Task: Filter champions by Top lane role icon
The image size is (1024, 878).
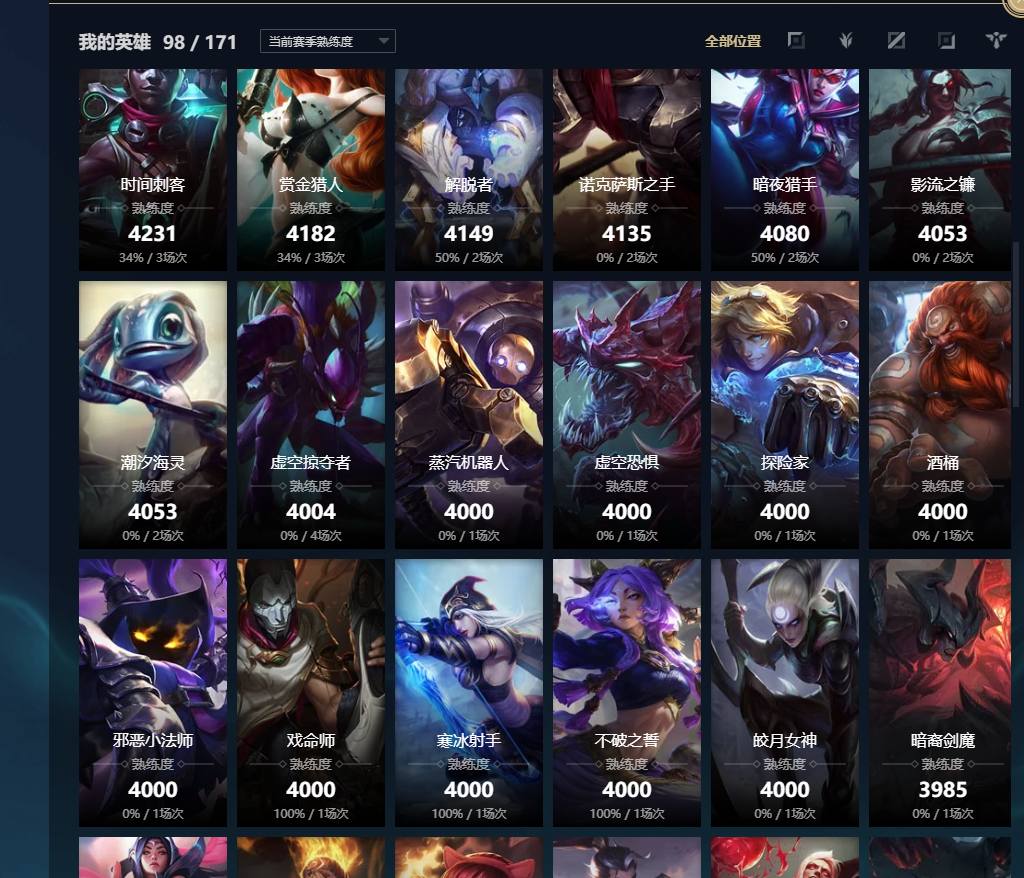Action: click(795, 41)
